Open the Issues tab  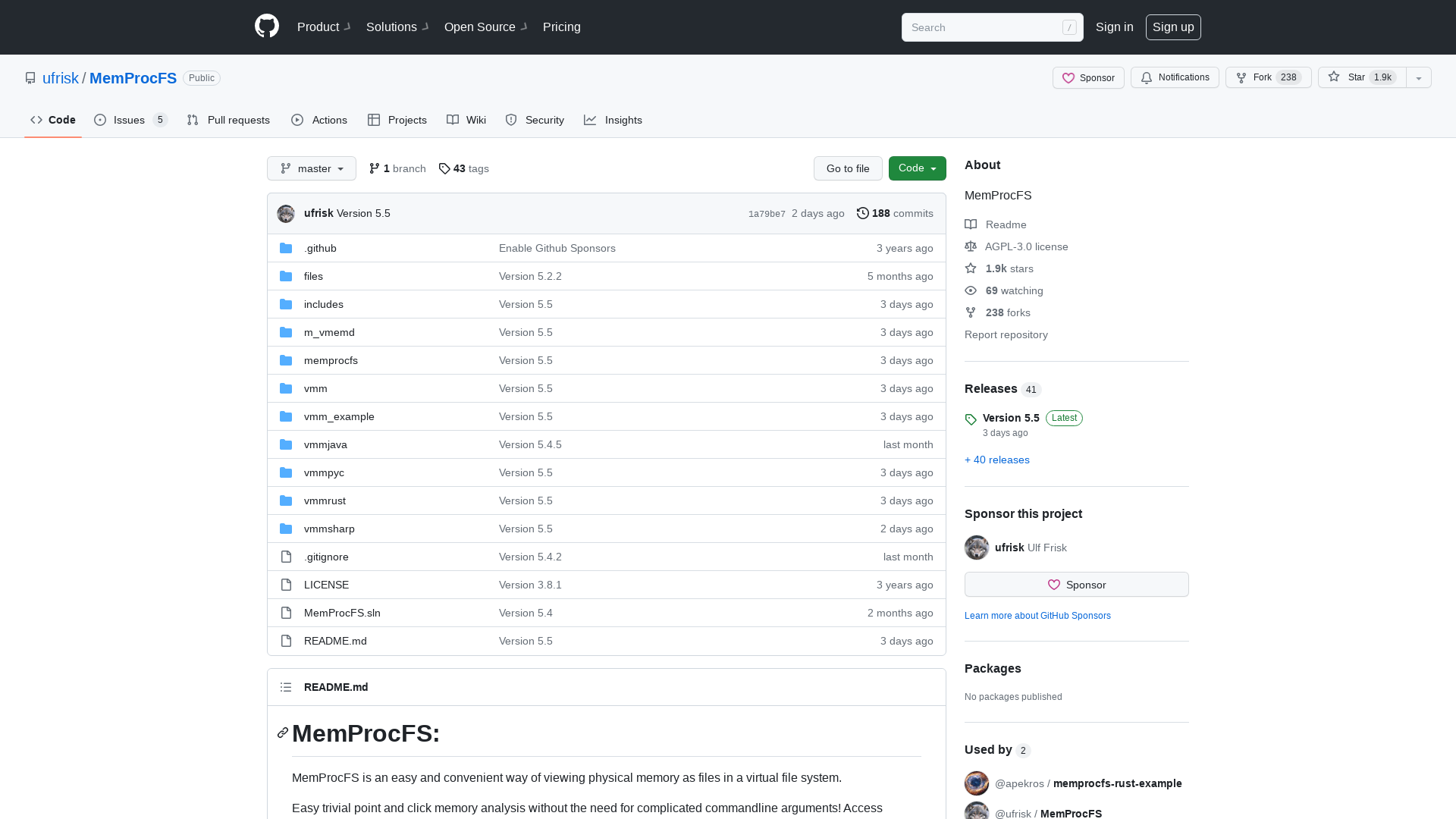(x=130, y=120)
